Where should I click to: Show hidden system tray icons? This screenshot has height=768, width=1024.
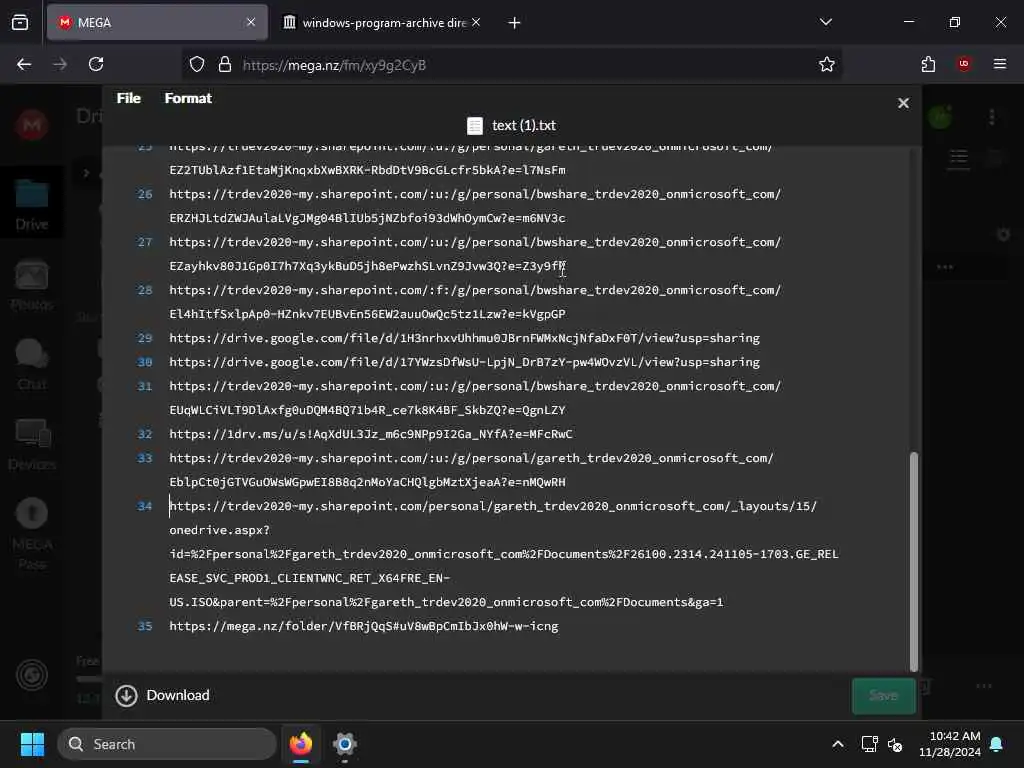click(838, 744)
